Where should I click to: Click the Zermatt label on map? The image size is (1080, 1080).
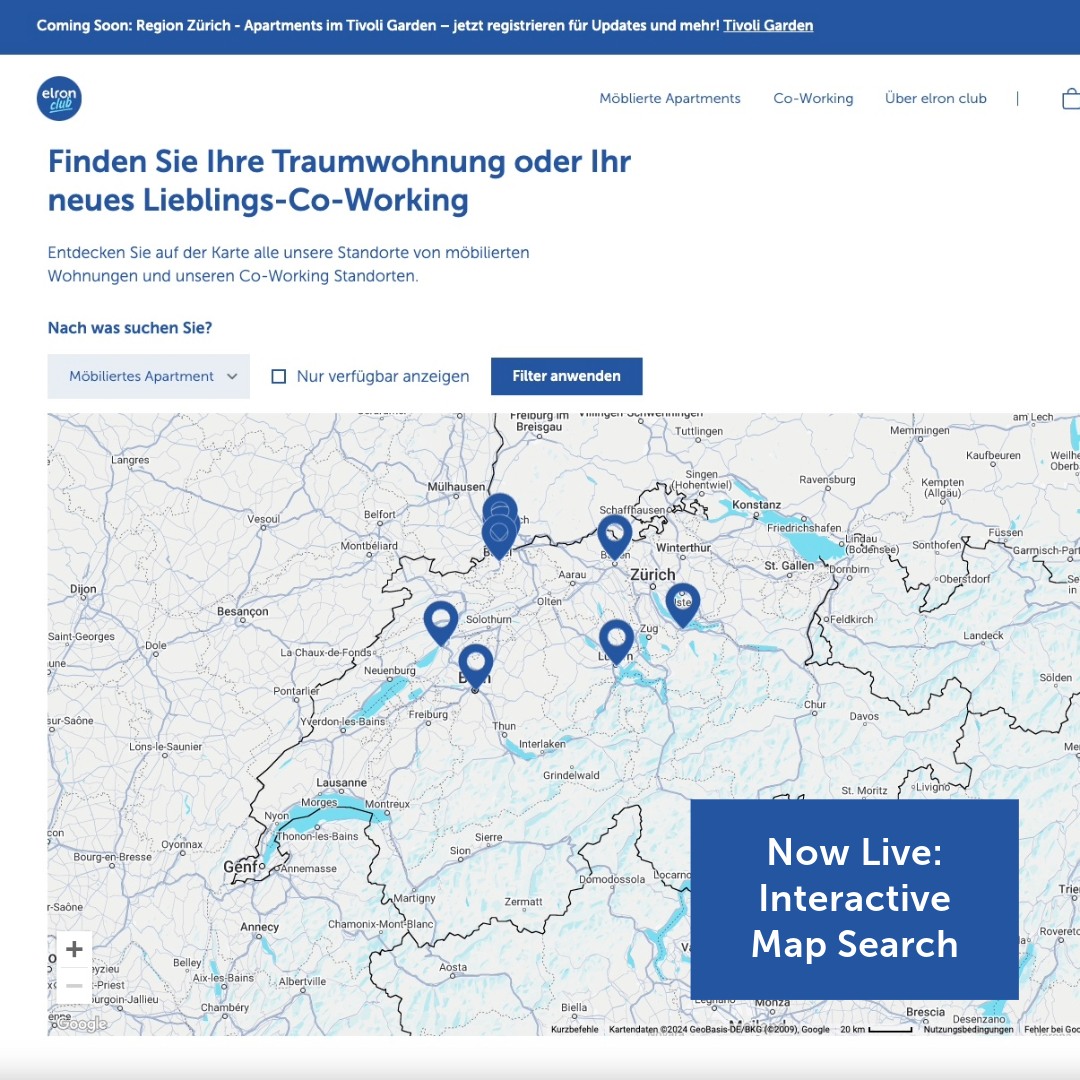523,902
